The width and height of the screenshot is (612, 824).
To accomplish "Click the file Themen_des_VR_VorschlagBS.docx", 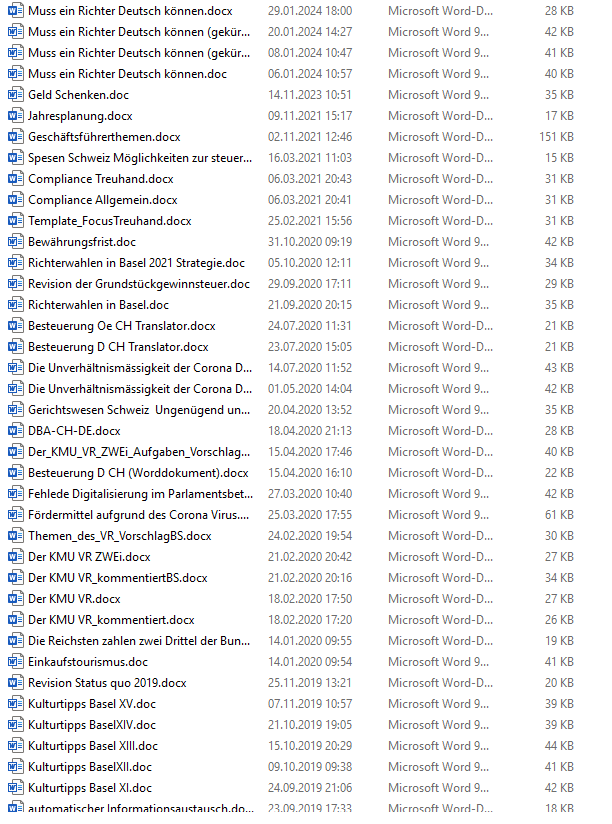I will pyautogui.click(x=119, y=536).
